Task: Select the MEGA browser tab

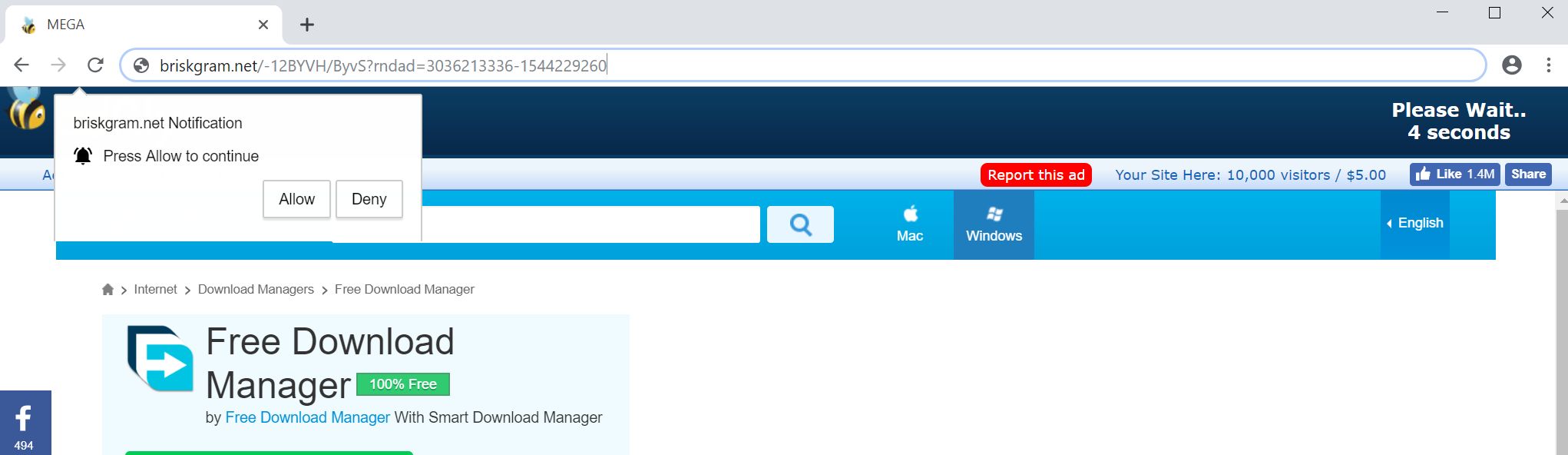Action: (144, 25)
